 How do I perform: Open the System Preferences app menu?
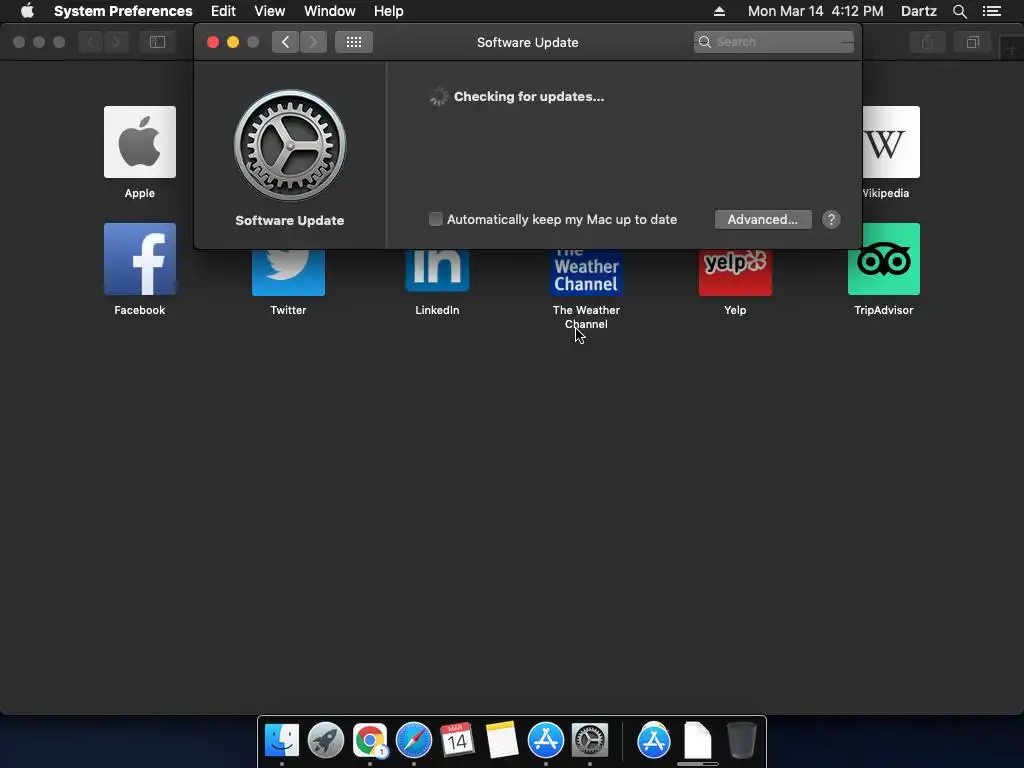coord(123,11)
